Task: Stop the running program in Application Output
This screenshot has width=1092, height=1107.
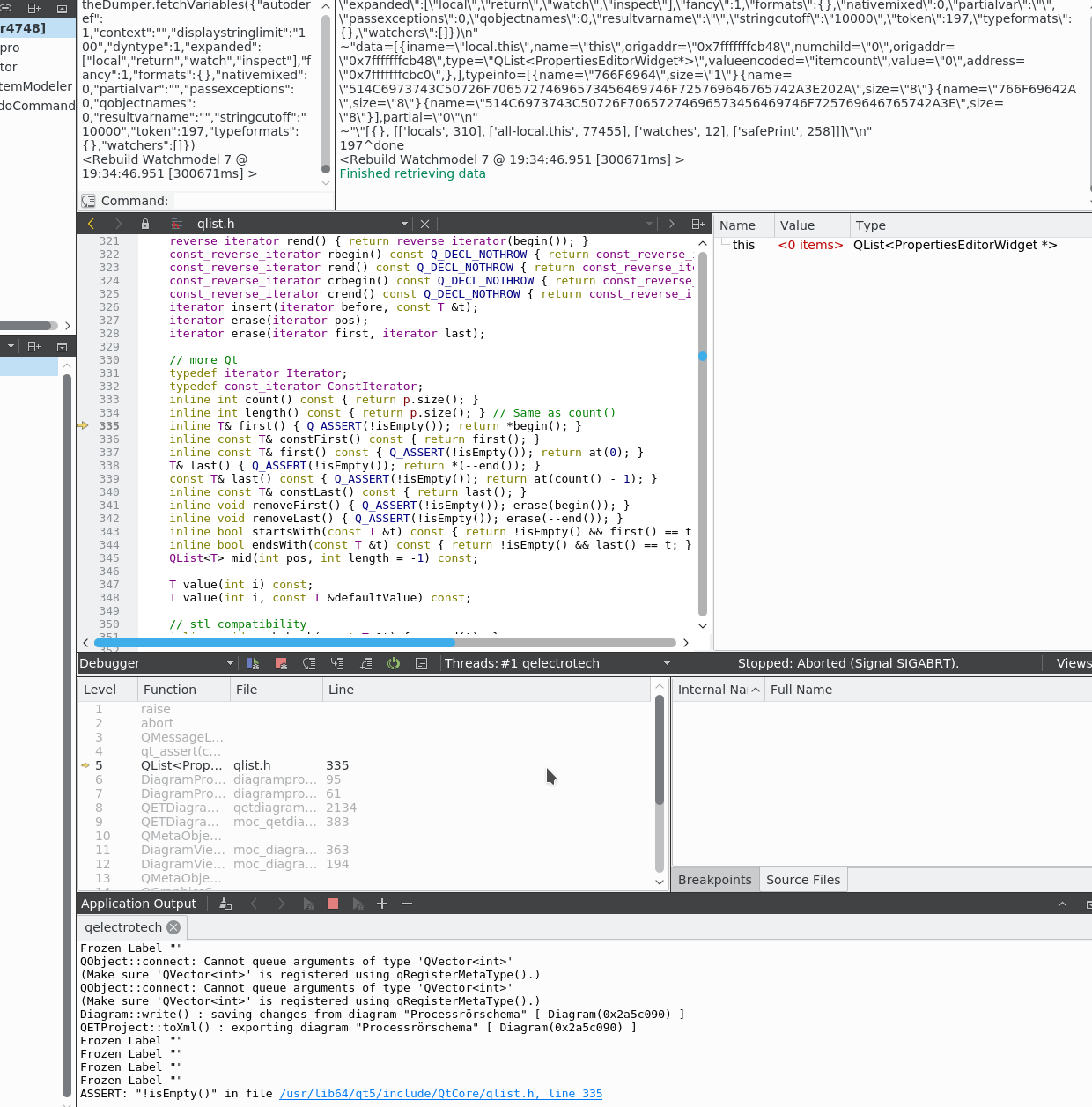Action: pyautogui.click(x=333, y=904)
